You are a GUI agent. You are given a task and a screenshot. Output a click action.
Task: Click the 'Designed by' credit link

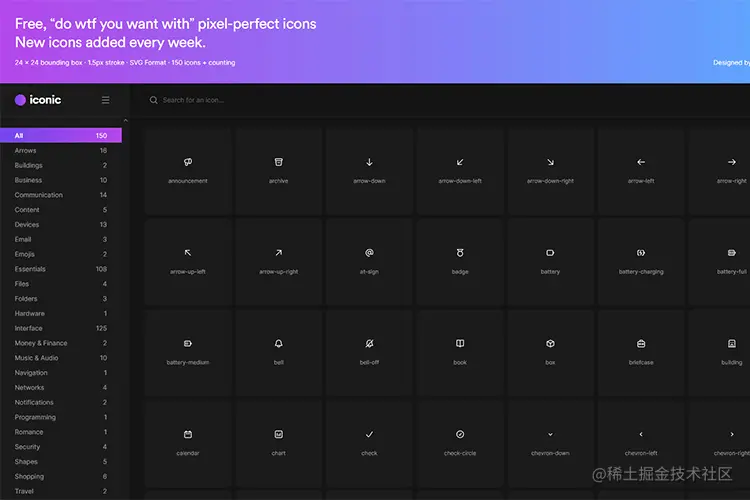(x=731, y=63)
